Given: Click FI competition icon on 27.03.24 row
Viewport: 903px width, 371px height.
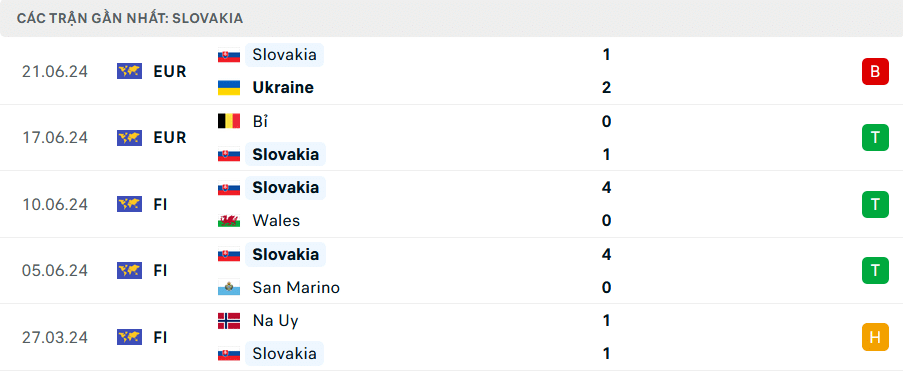Looking at the screenshot, I should click(x=129, y=337).
